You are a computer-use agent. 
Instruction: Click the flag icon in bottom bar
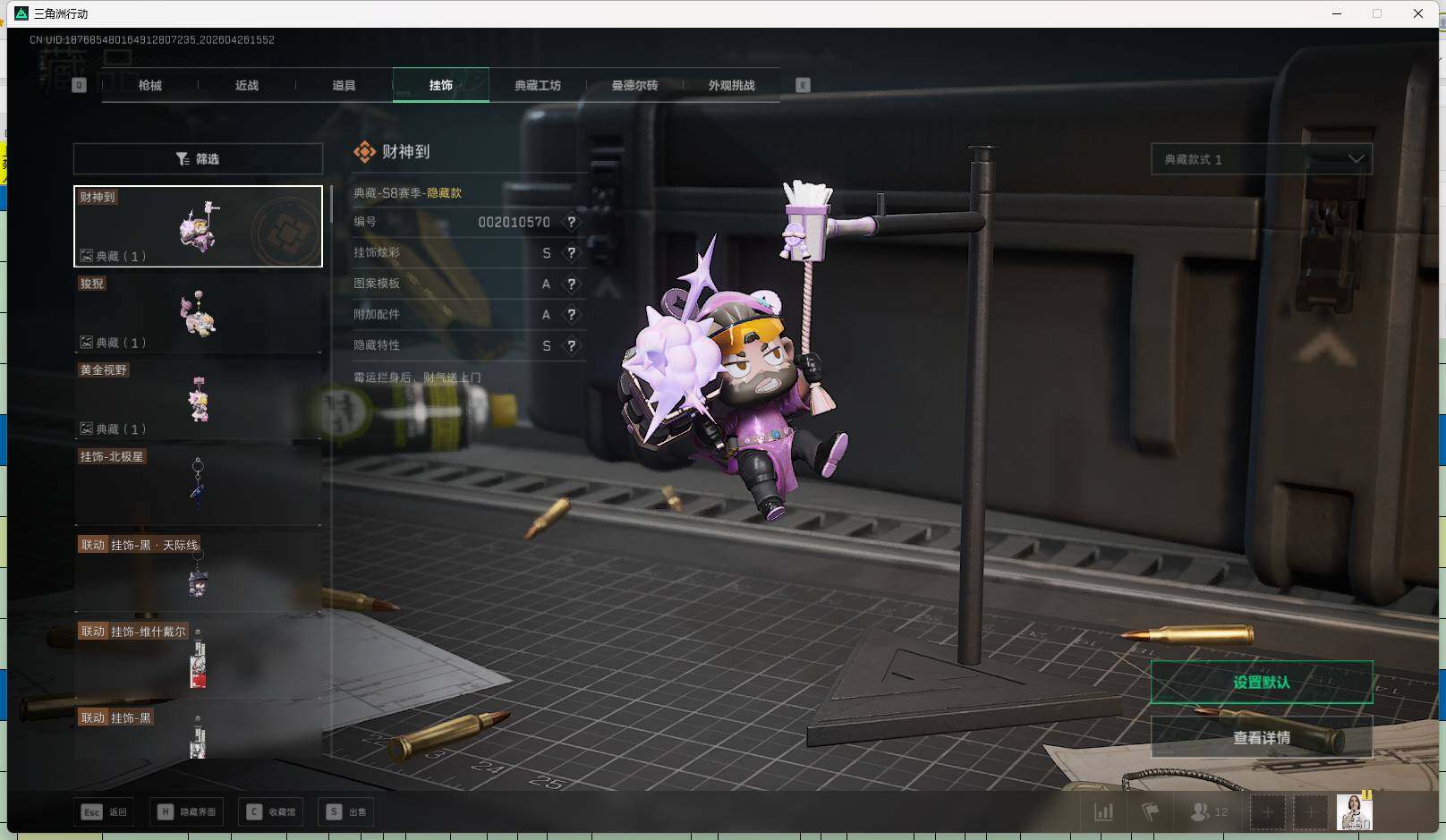tap(1151, 812)
